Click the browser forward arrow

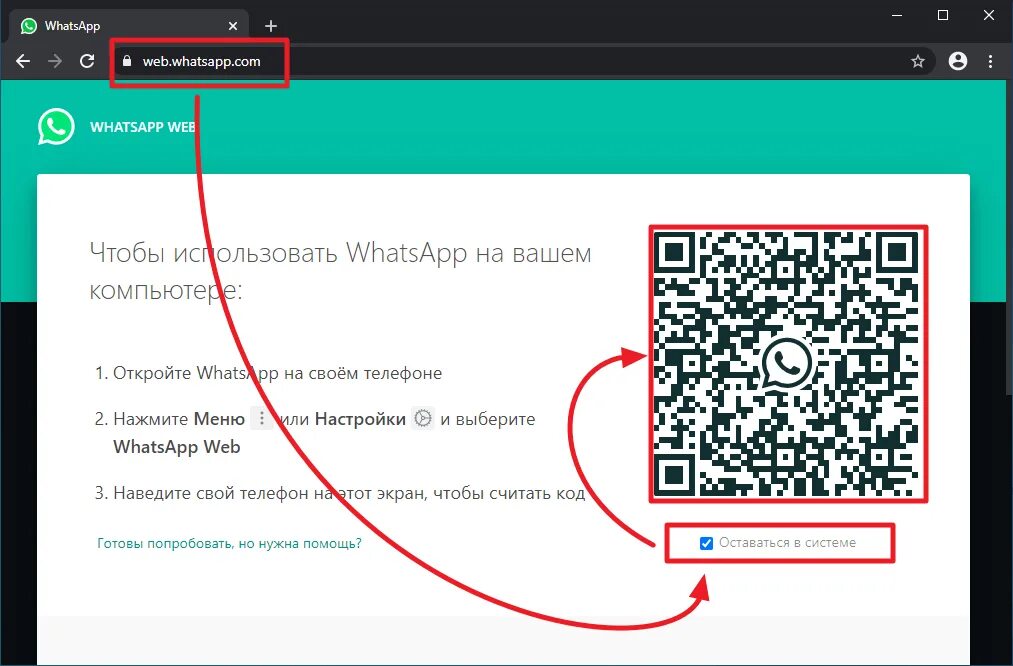click(55, 61)
